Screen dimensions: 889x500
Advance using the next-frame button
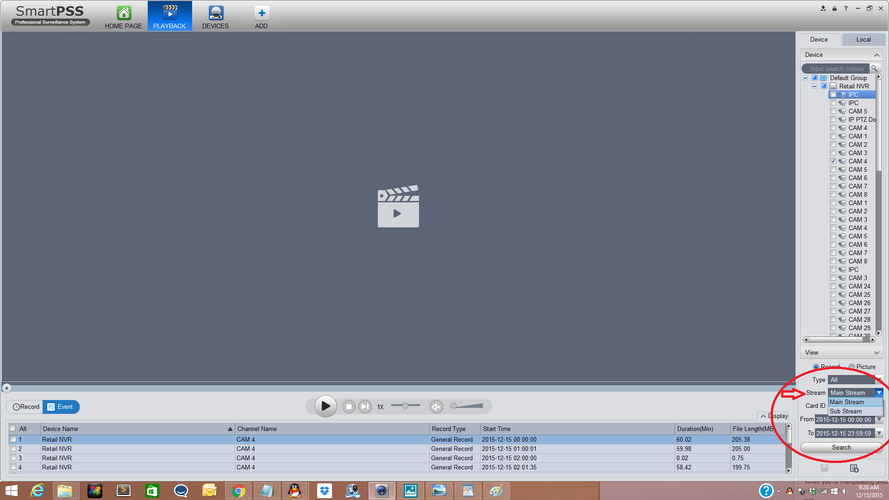coord(365,406)
